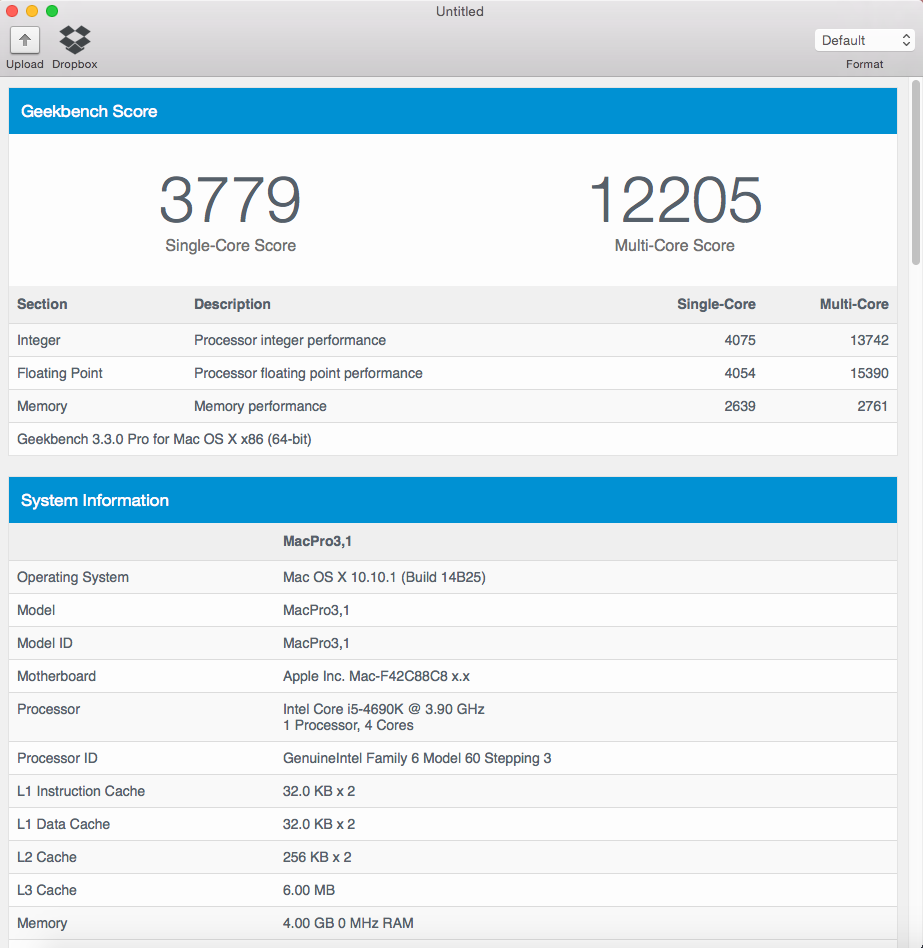Click the Single-Core column header
This screenshot has width=923, height=948.
[716, 304]
